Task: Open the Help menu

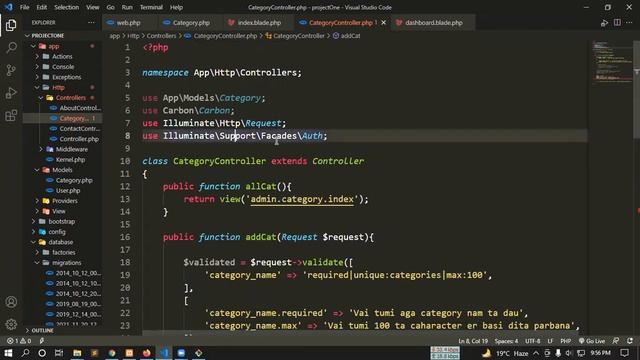Action: [176, 7]
